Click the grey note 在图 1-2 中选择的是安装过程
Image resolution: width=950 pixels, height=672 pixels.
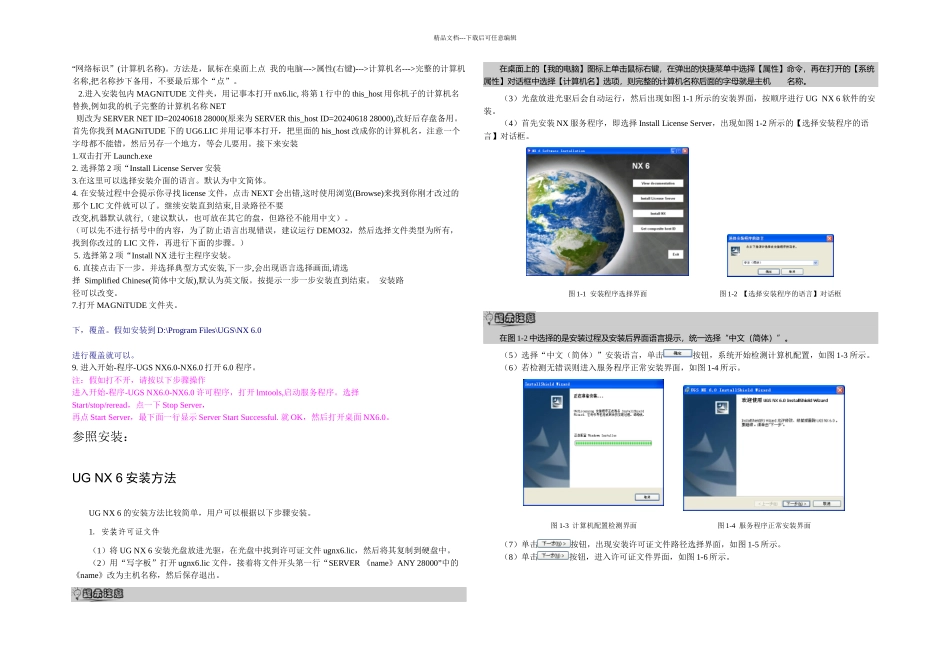pos(644,338)
